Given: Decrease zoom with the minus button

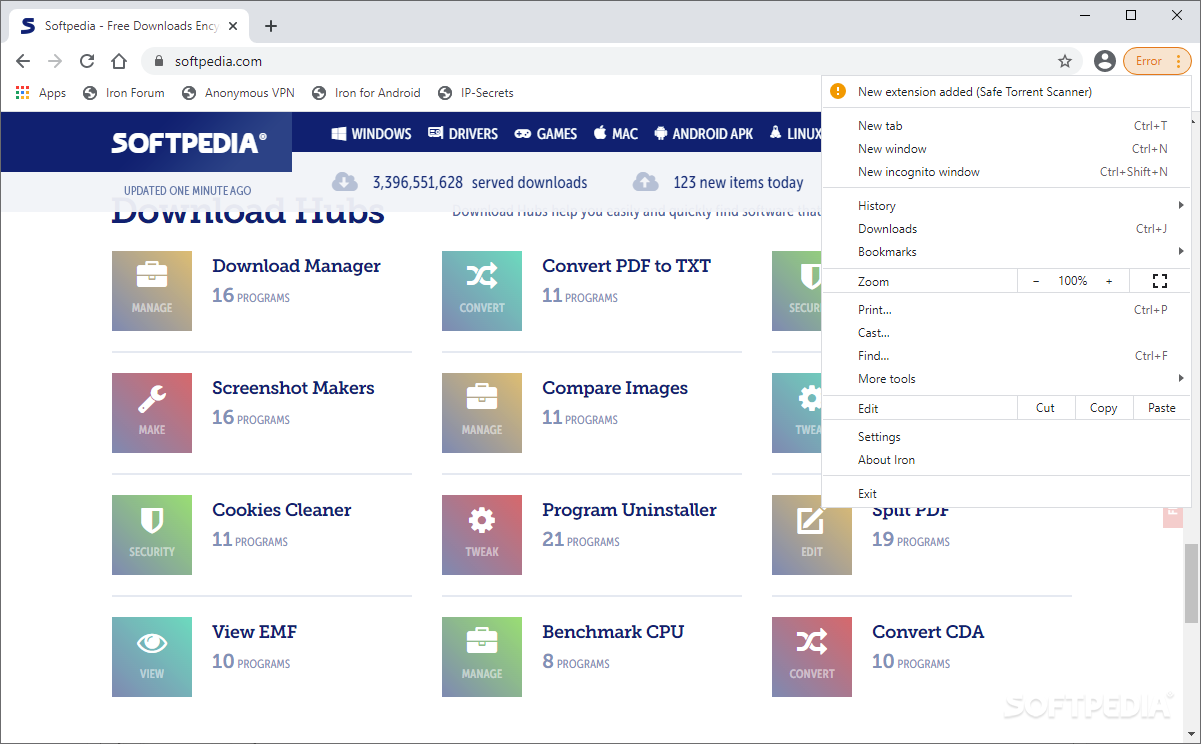Looking at the screenshot, I should [x=1036, y=282].
